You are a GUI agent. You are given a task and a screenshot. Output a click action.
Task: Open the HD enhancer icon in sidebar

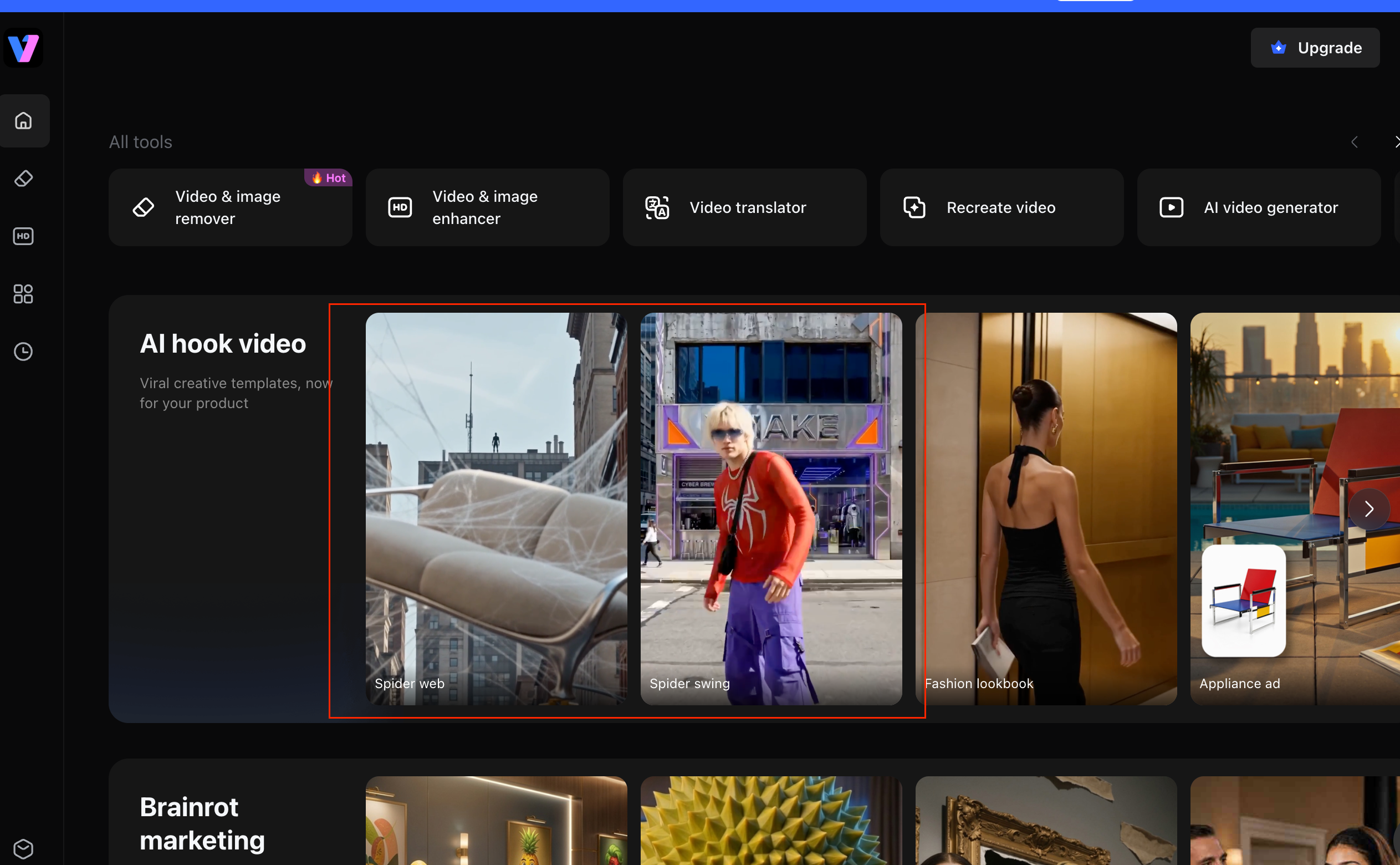(23, 236)
